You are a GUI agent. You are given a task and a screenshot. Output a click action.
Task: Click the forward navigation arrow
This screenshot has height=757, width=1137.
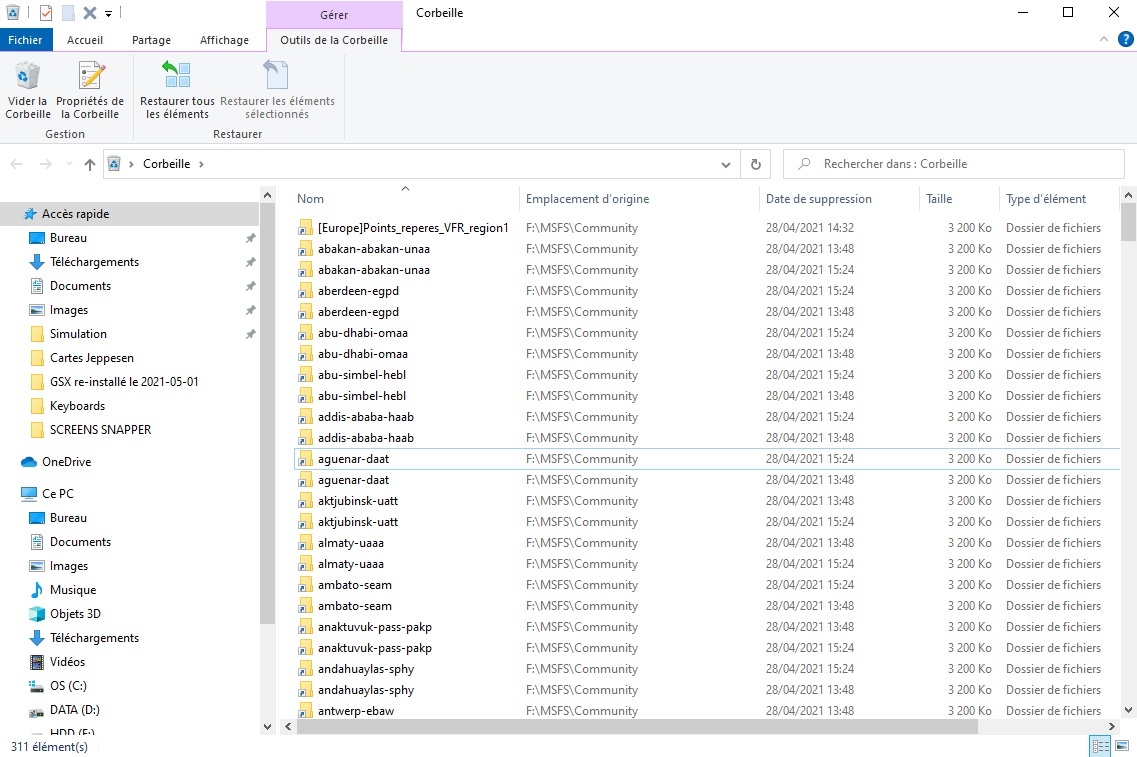(46, 165)
